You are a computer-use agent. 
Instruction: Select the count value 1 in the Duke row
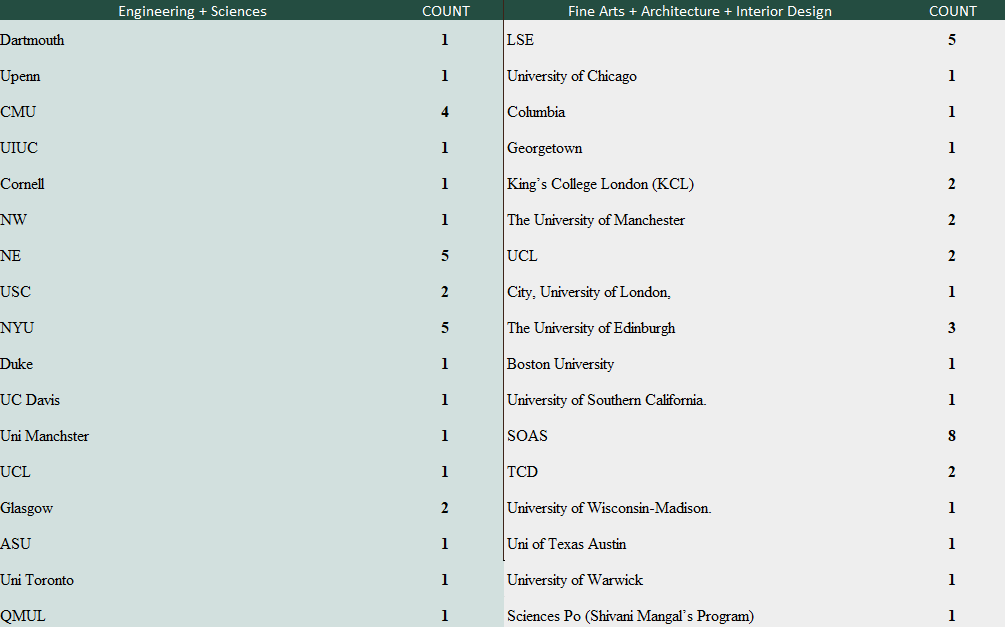(445, 364)
